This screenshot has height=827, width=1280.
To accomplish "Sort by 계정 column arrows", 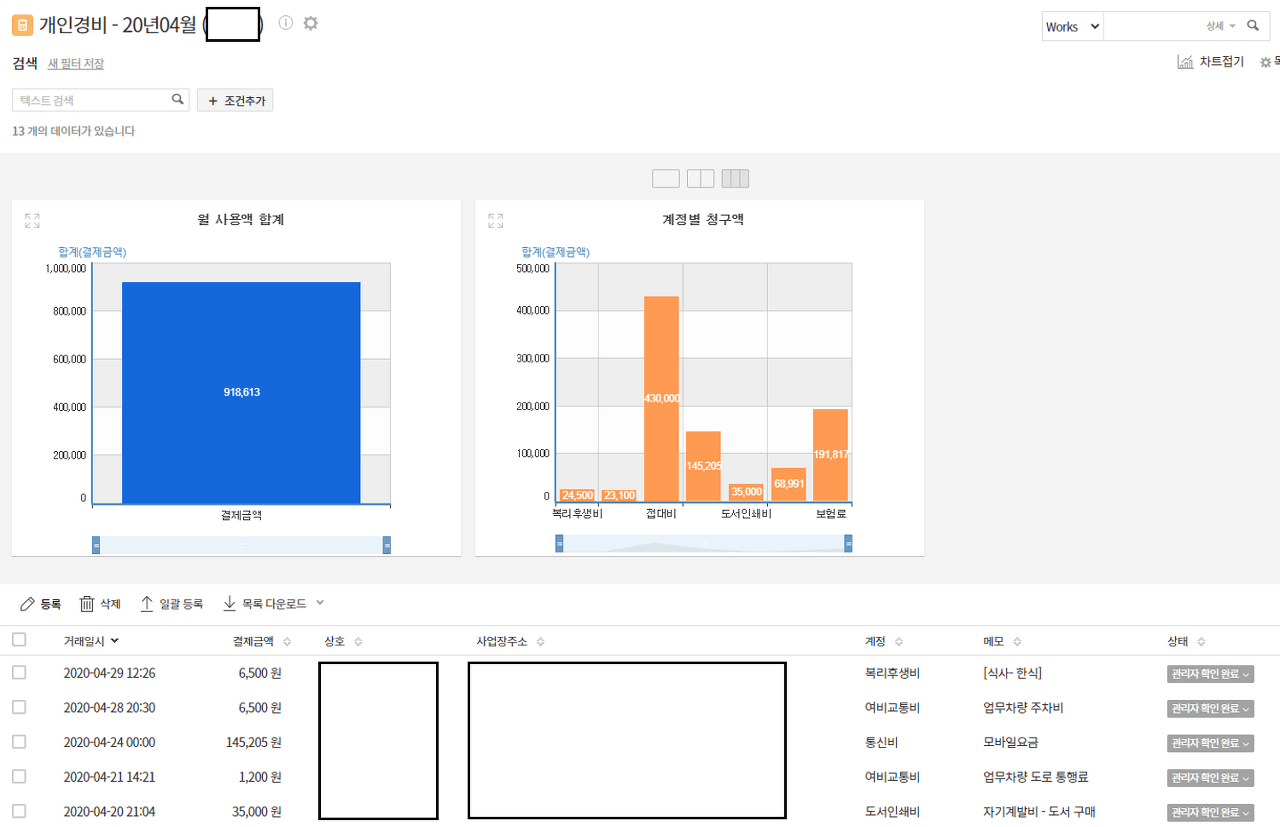I will click(x=898, y=642).
